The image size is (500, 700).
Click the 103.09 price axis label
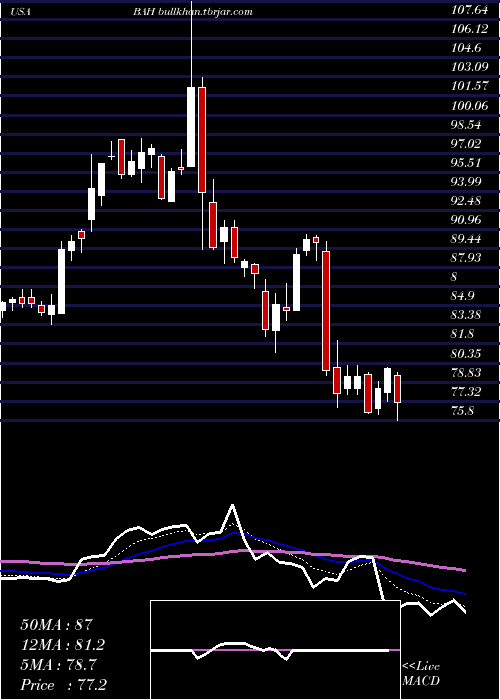coord(470,67)
